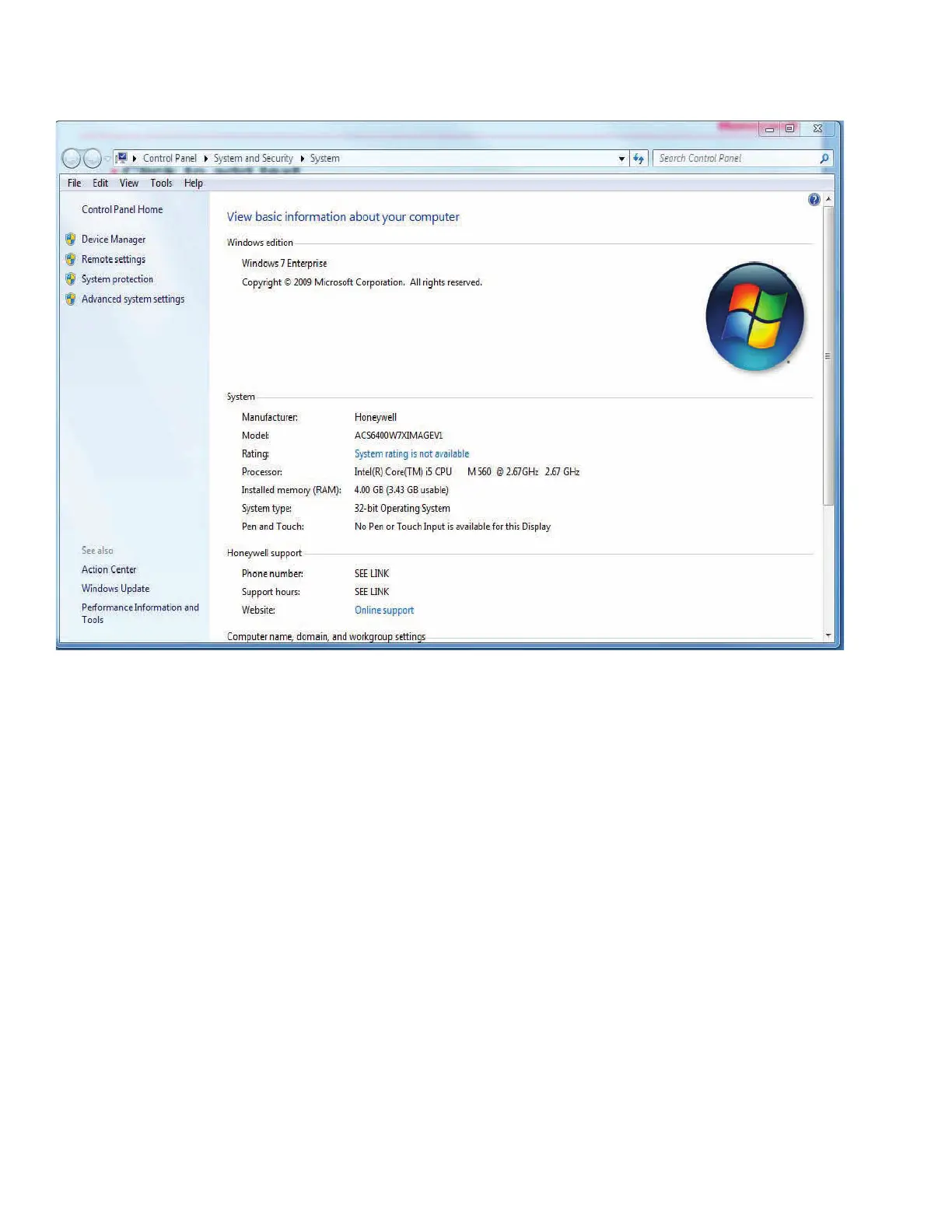This screenshot has height=1232, width=952.
Task: Click the Windows logo orb image
Action: click(754, 317)
